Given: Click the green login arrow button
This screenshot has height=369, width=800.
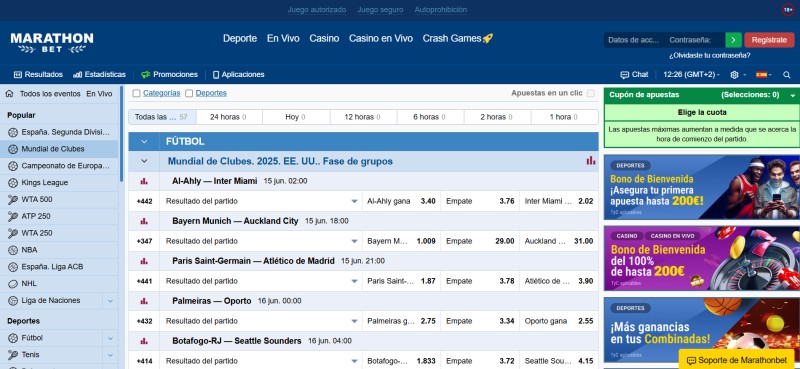Looking at the screenshot, I should click(x=733, y=40).
